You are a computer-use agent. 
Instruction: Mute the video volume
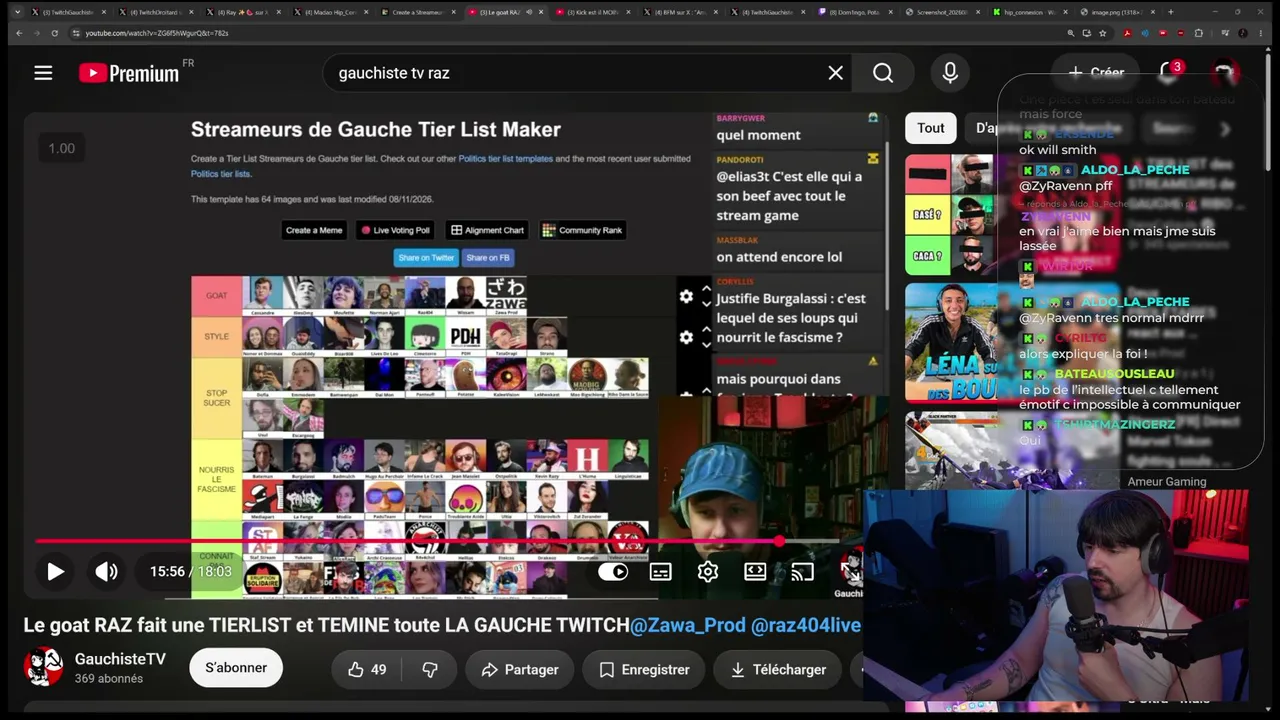[106, 572]
